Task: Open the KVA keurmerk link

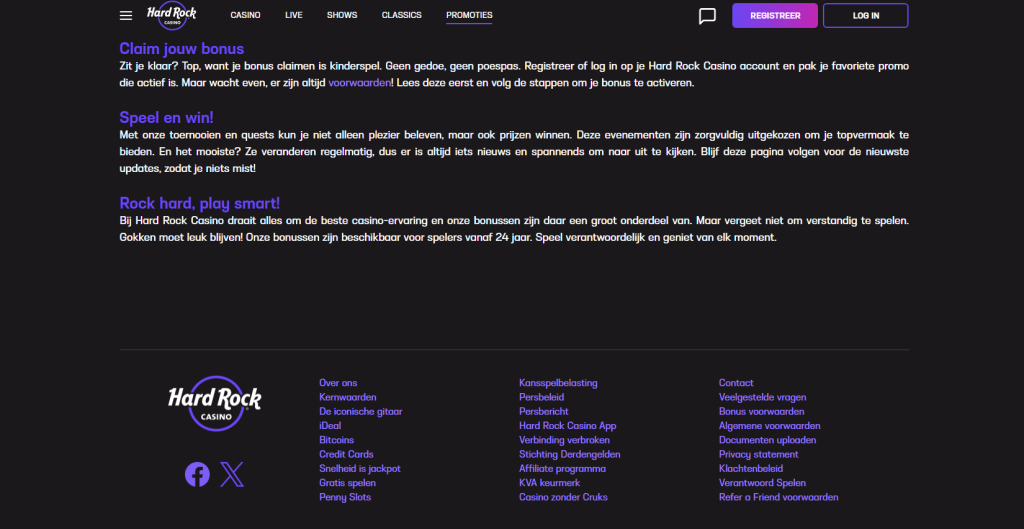Action: [x=549, y=483]
